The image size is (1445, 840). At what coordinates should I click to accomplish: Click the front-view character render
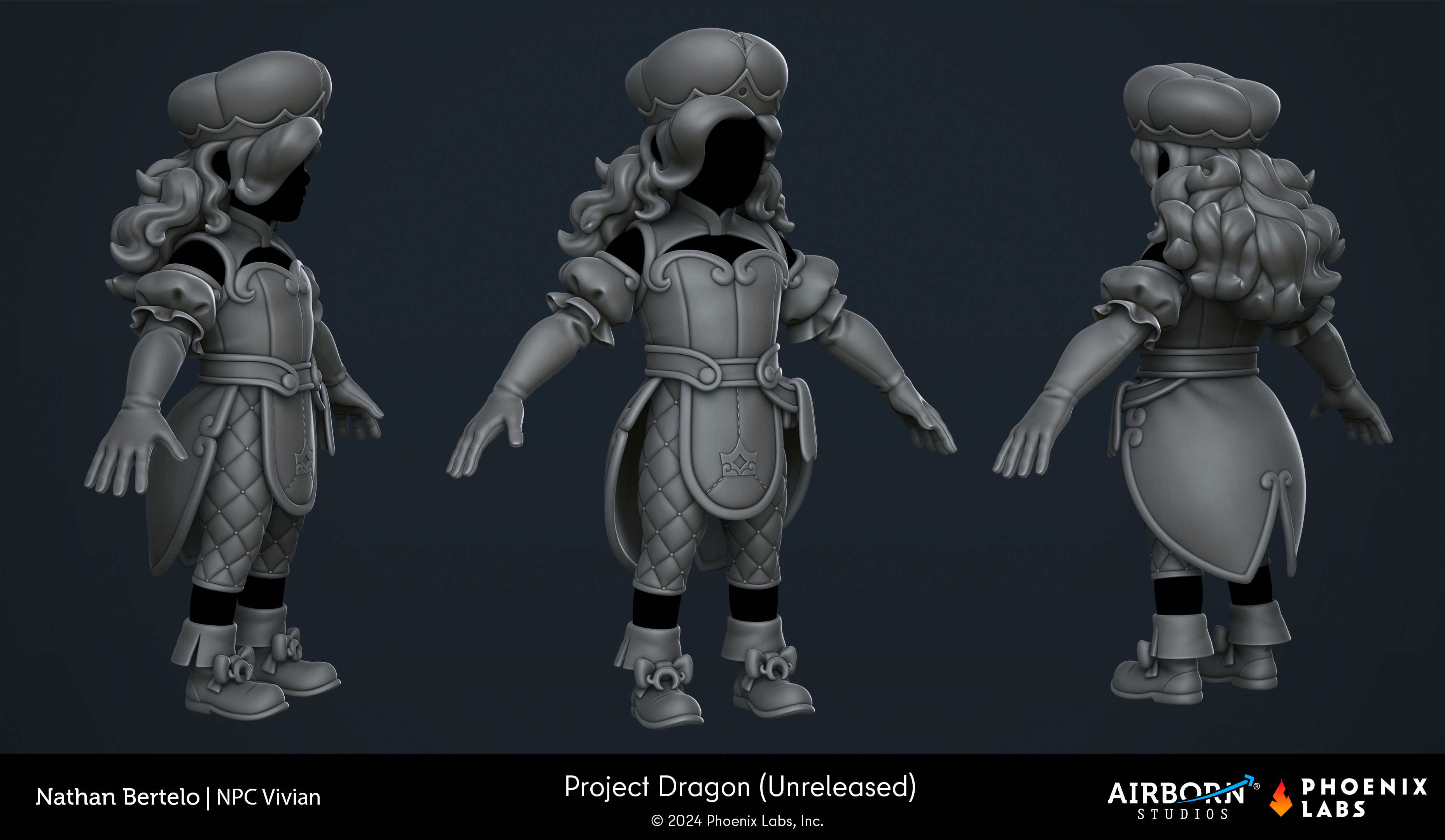pos(702,378)
